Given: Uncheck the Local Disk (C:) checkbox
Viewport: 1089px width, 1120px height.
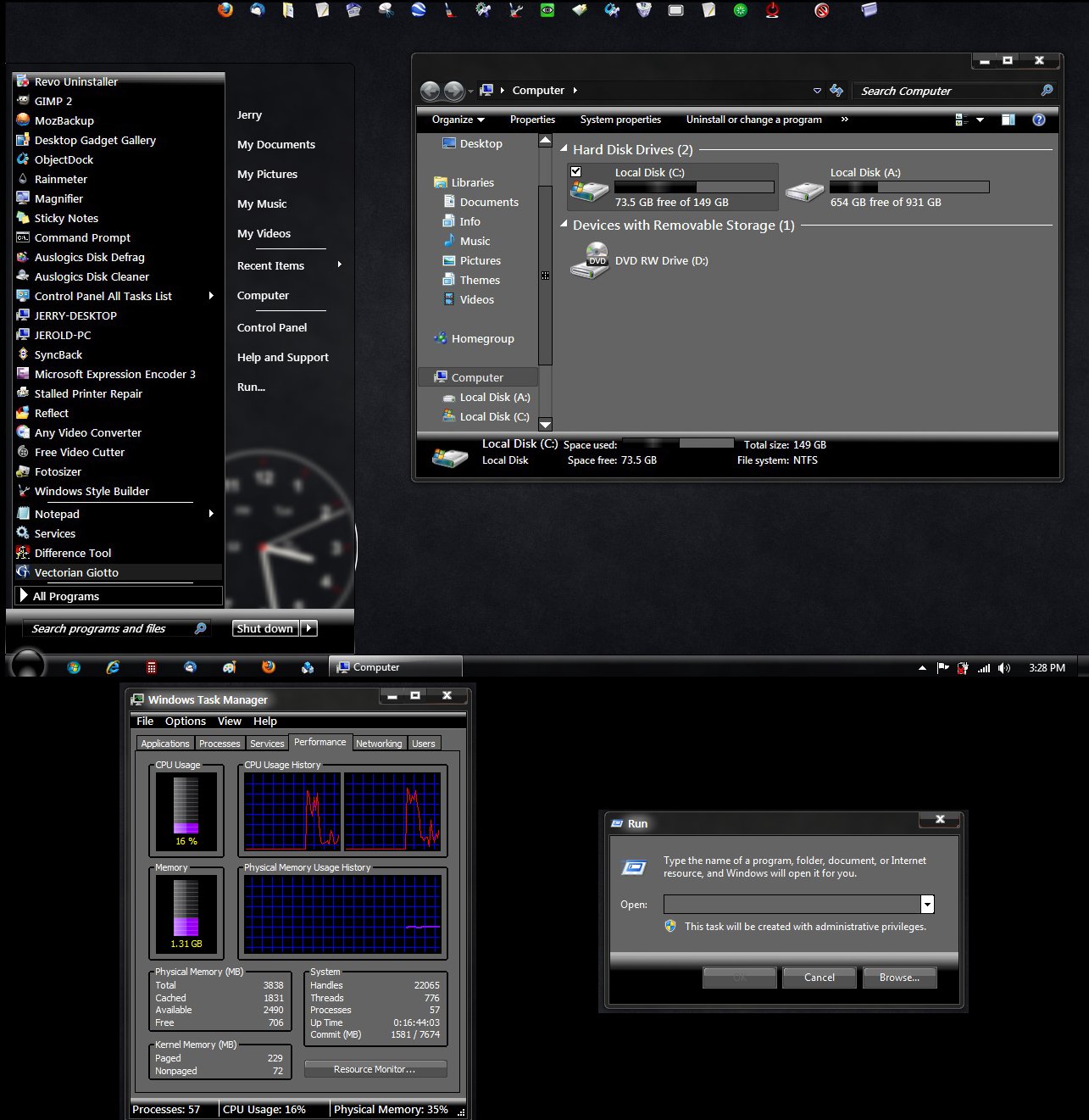Looking at the screenshot, I should [x=576, y=171].
